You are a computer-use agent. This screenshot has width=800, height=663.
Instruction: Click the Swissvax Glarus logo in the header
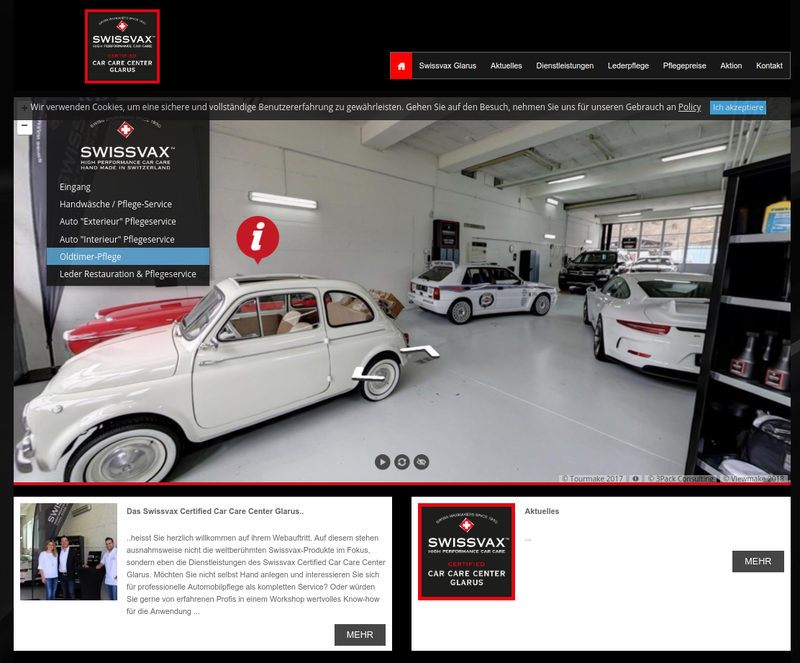pyautogui.click(x=122, y=46)
